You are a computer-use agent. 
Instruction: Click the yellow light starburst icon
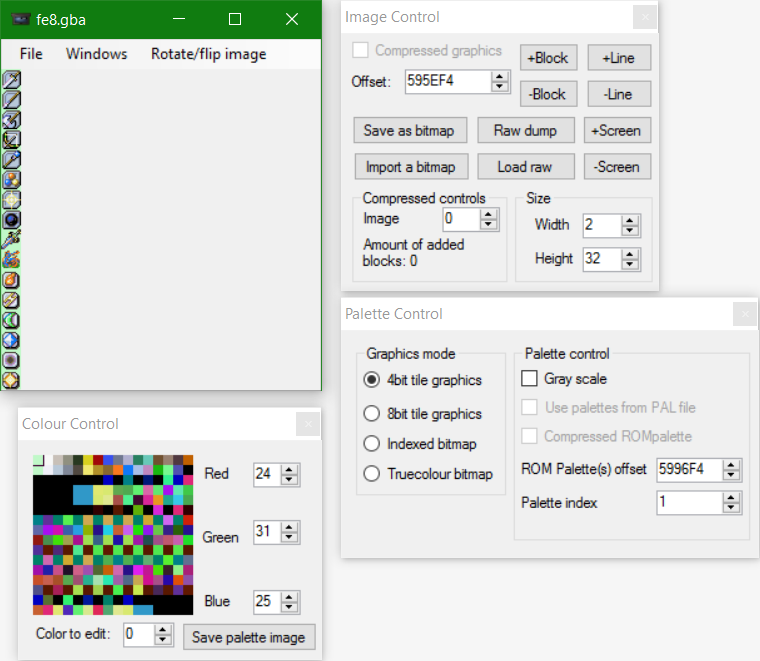(x=12, y=199)
